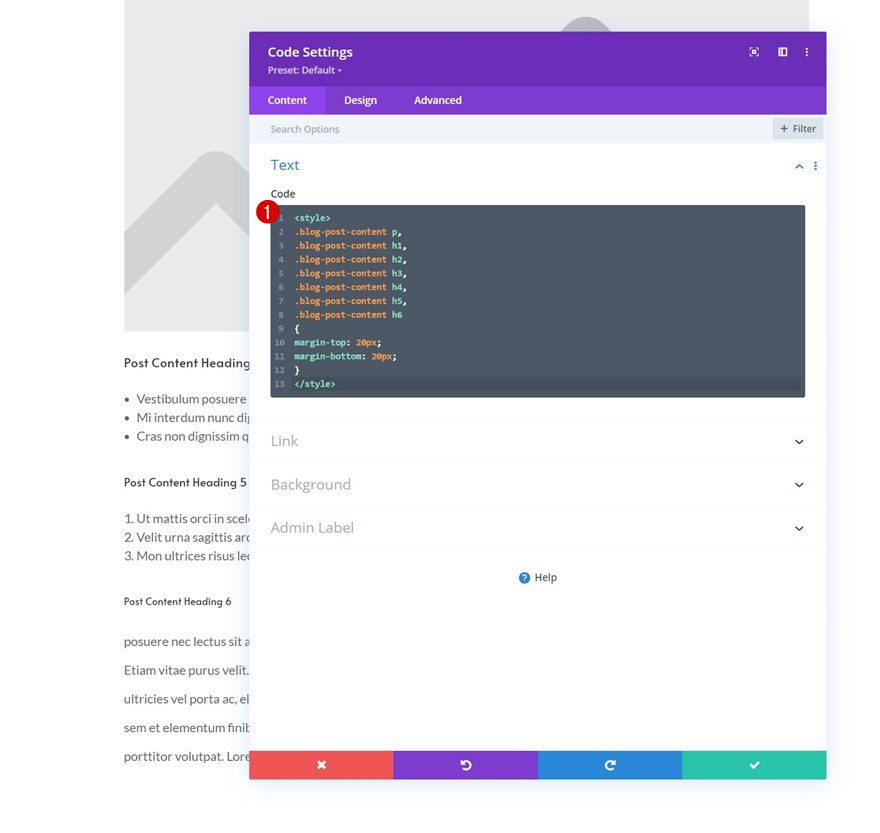
Task: Click the redo icon on blue button
Action: (609, 764)
